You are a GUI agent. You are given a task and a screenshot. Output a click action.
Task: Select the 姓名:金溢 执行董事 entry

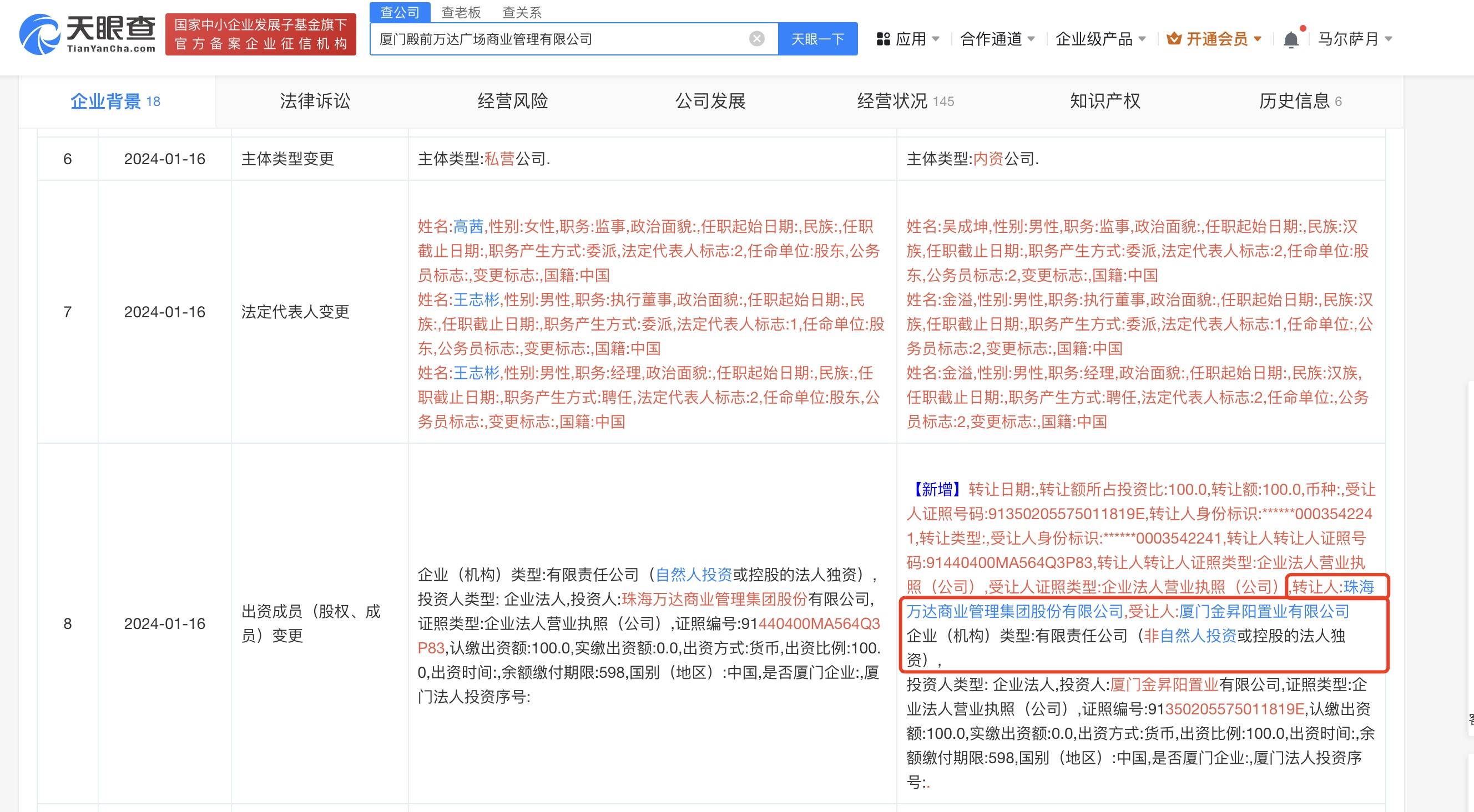(1140, 325)
